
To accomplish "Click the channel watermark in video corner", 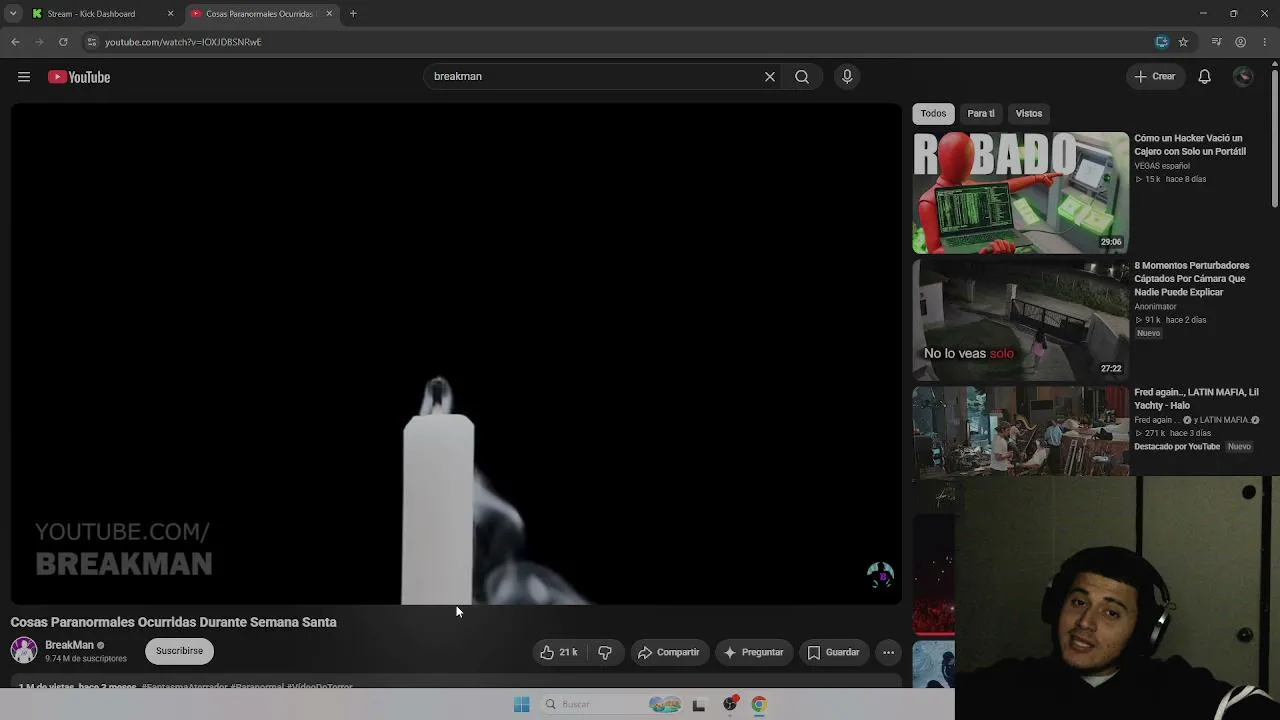I will (880, 574).
